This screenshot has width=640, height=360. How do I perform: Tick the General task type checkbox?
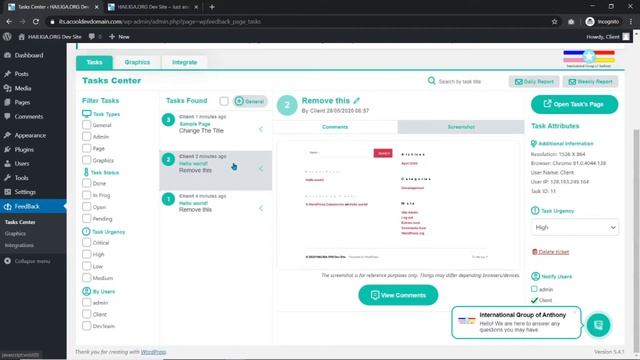87,125
